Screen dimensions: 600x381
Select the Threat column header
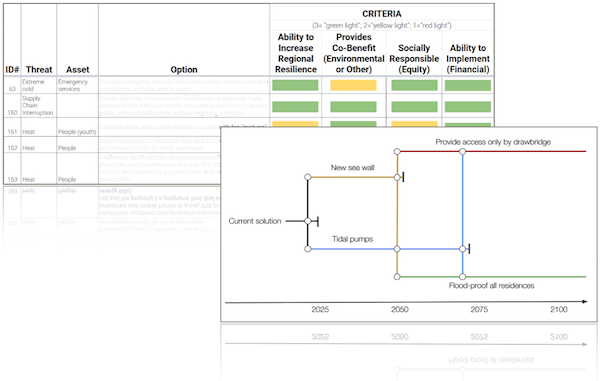point(39,70)
